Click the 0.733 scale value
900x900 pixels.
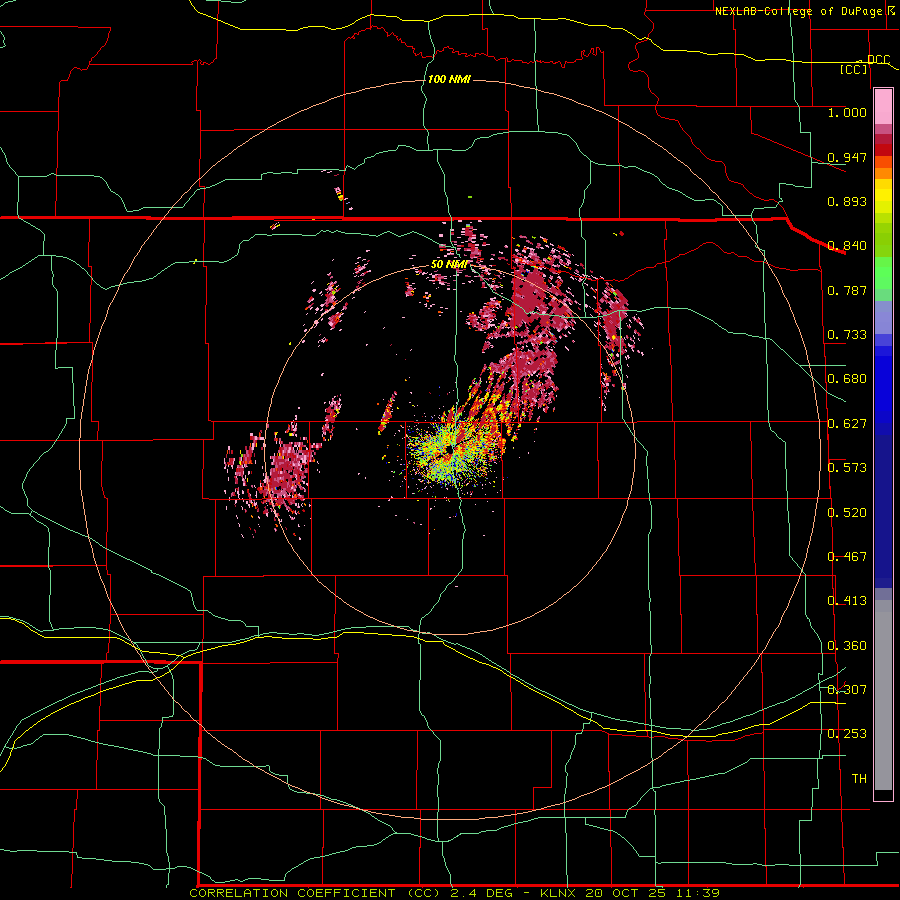pos(847,335)
